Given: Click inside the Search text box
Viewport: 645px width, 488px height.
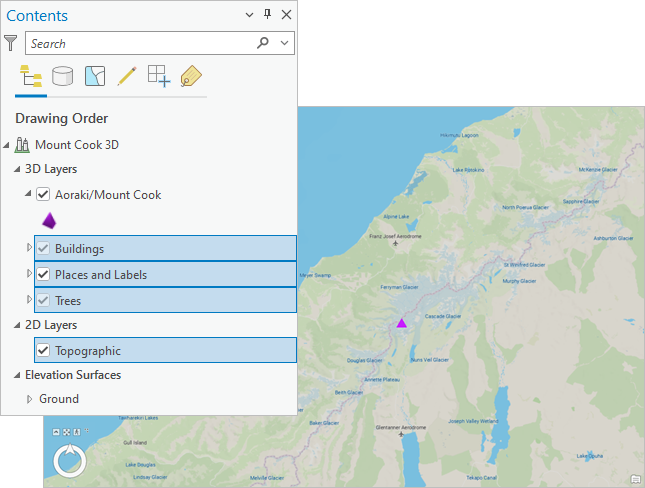Looking at the screenshot, I should coord(140,43).
